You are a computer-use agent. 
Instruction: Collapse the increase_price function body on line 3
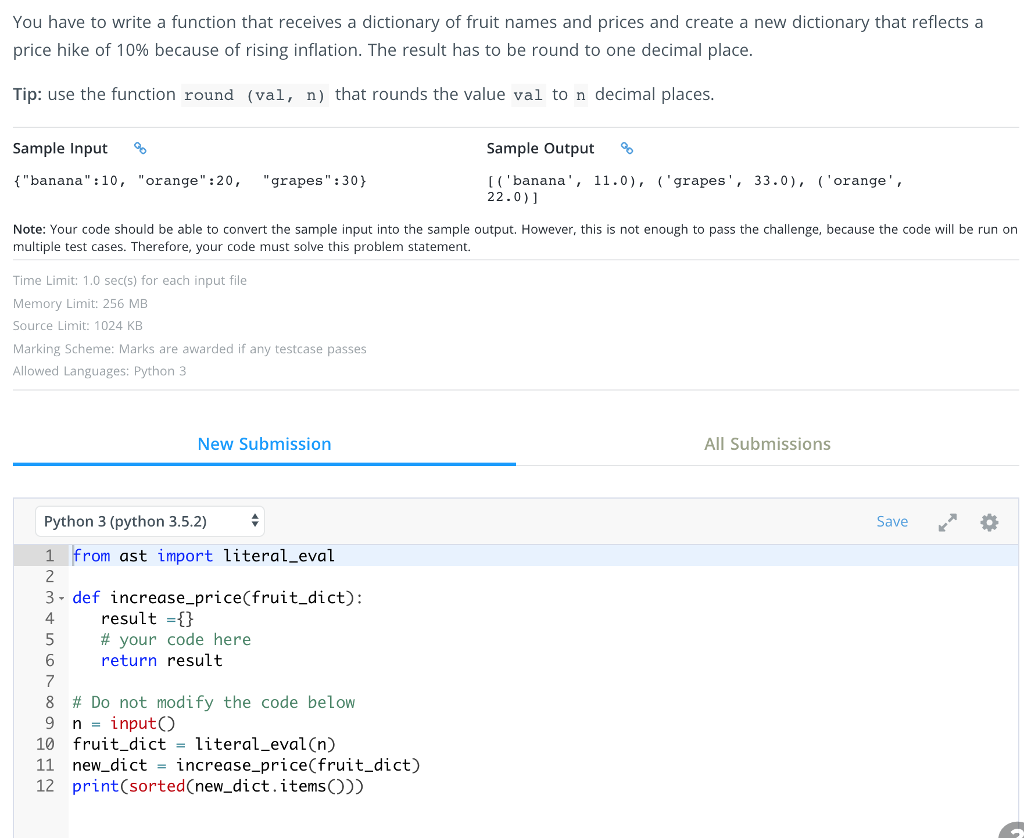tap(60, 597)
